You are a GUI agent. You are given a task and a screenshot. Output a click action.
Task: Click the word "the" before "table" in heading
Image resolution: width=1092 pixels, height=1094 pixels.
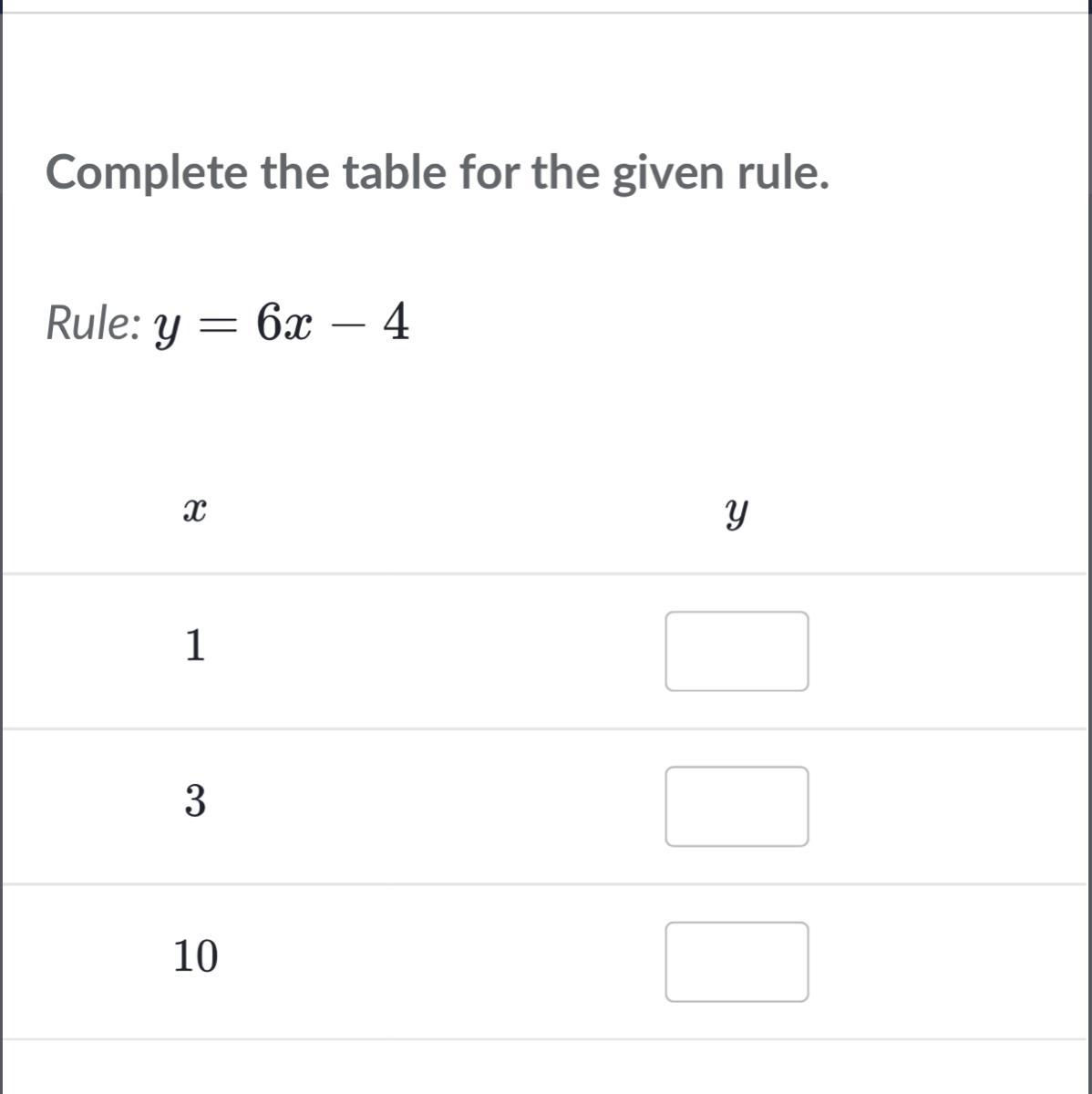(x=295, y=171)
